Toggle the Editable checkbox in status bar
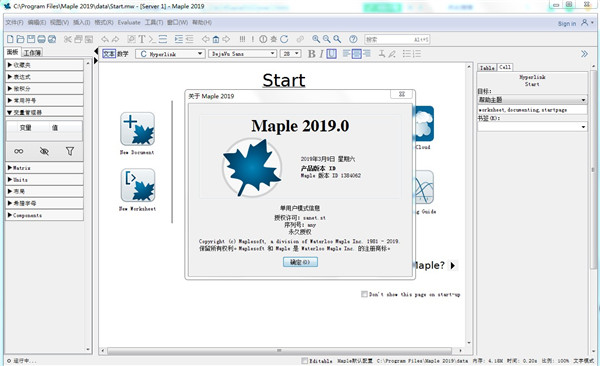 click(x=305, y=361)
